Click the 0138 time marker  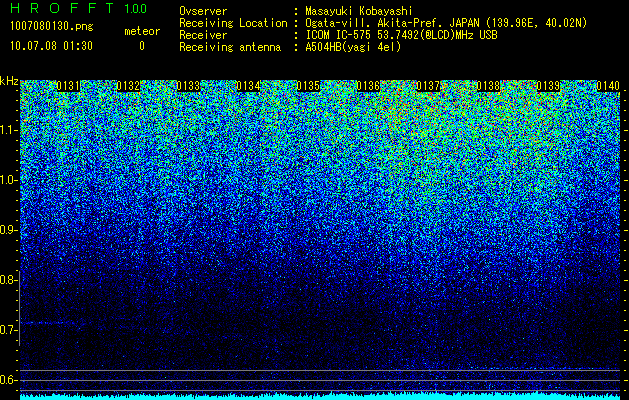488,86
